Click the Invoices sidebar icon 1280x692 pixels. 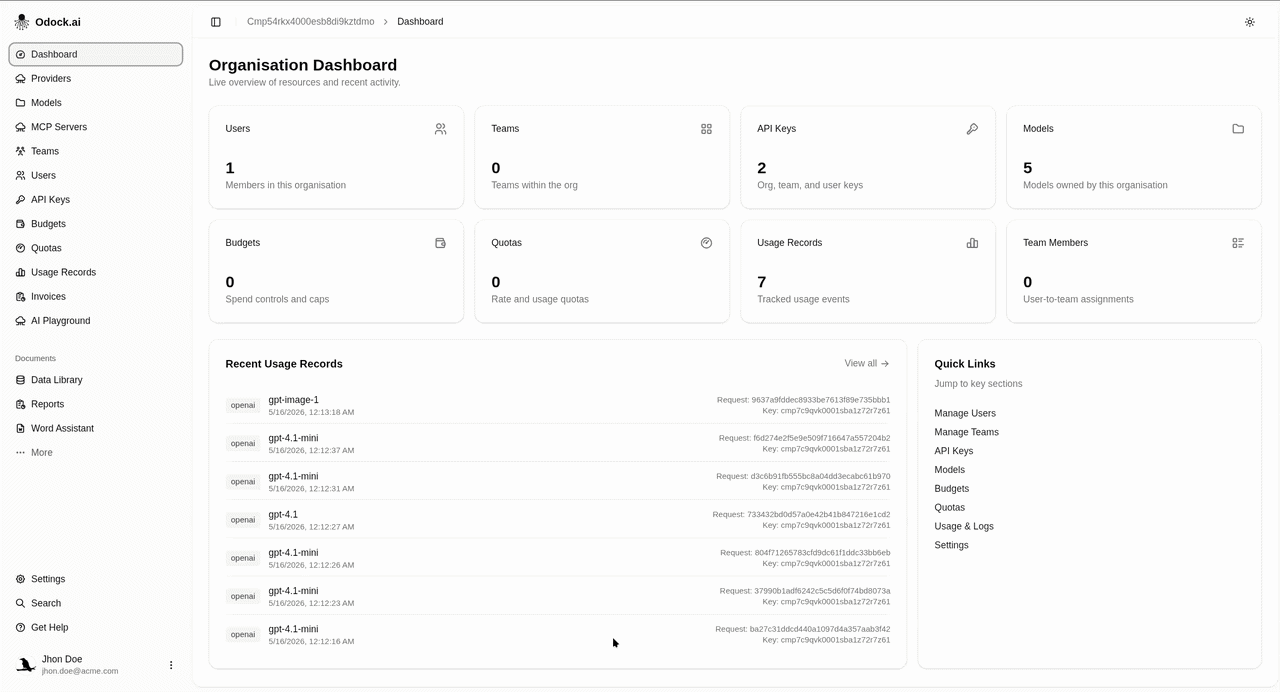[x=21, y=297]
